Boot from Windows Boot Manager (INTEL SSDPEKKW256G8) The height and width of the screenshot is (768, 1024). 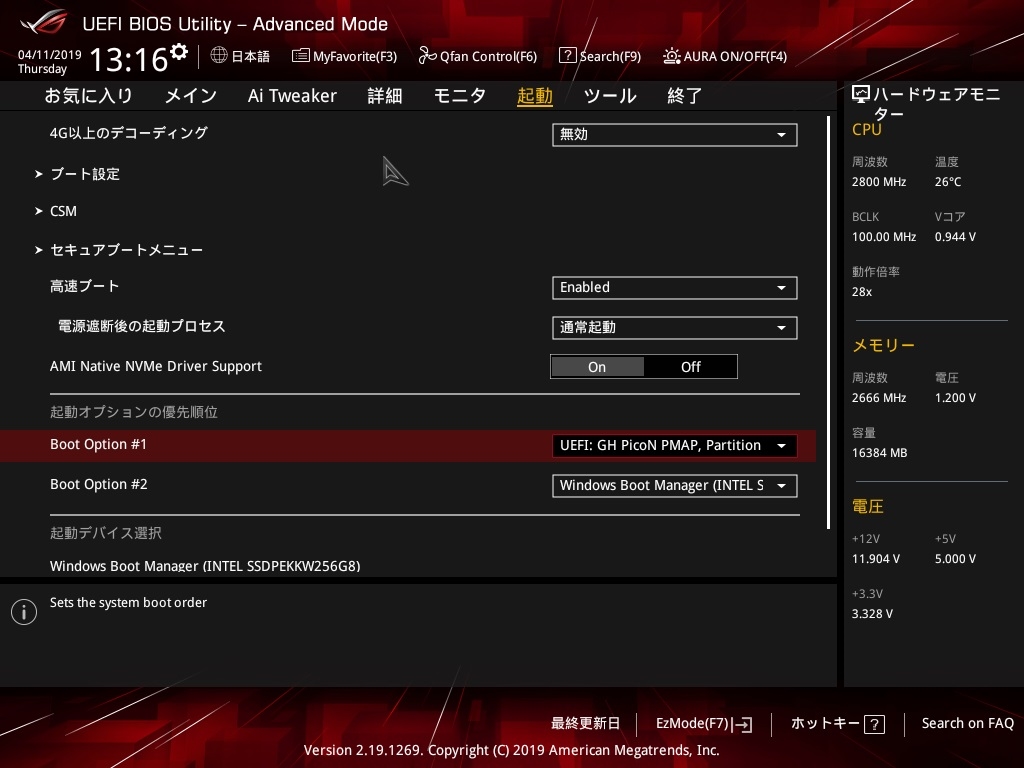205,566
